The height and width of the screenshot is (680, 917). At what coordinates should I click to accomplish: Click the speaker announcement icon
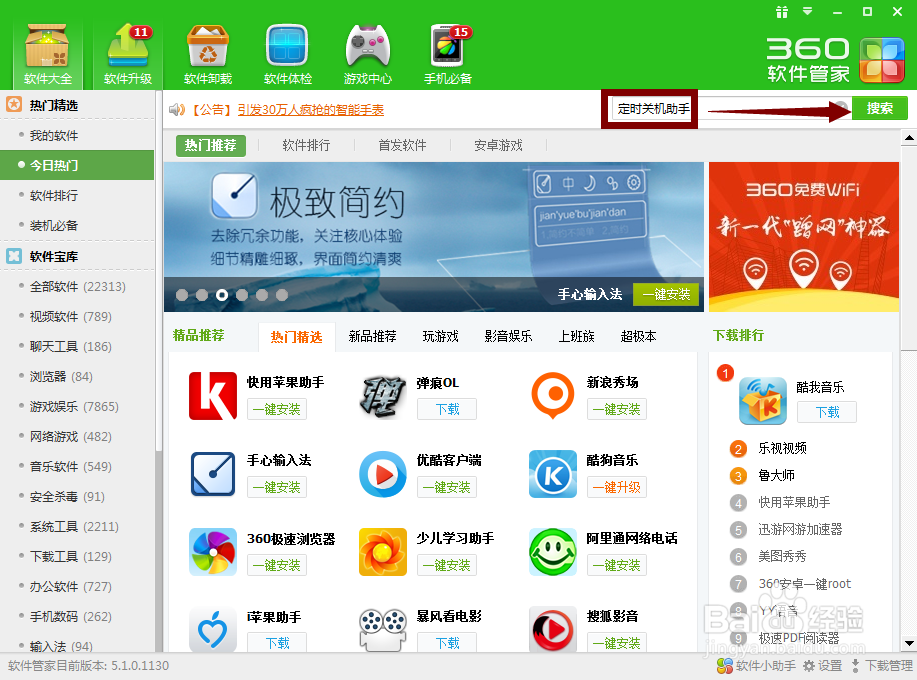(177, 109)
